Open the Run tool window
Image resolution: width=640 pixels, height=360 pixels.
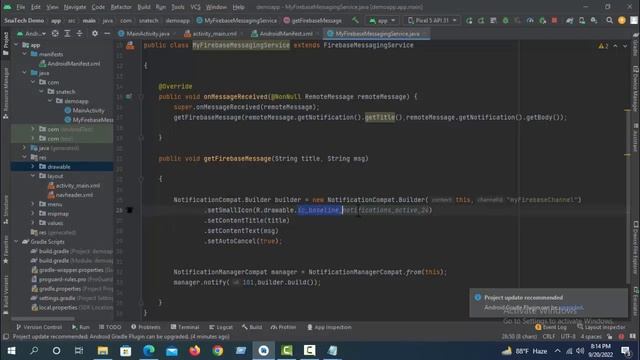(x=81, y=327)
